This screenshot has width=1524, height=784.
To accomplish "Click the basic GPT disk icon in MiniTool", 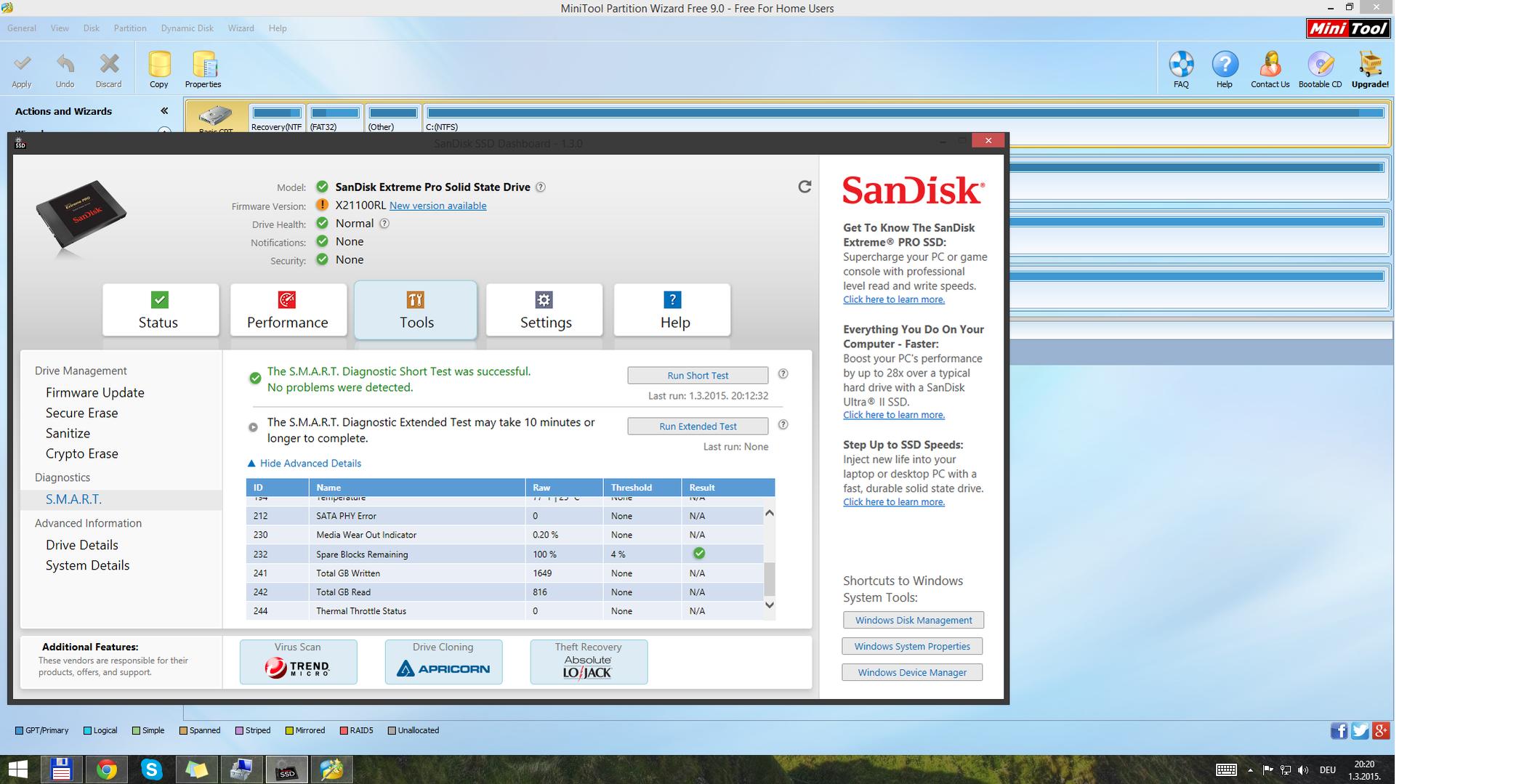I will click(216, 116).
